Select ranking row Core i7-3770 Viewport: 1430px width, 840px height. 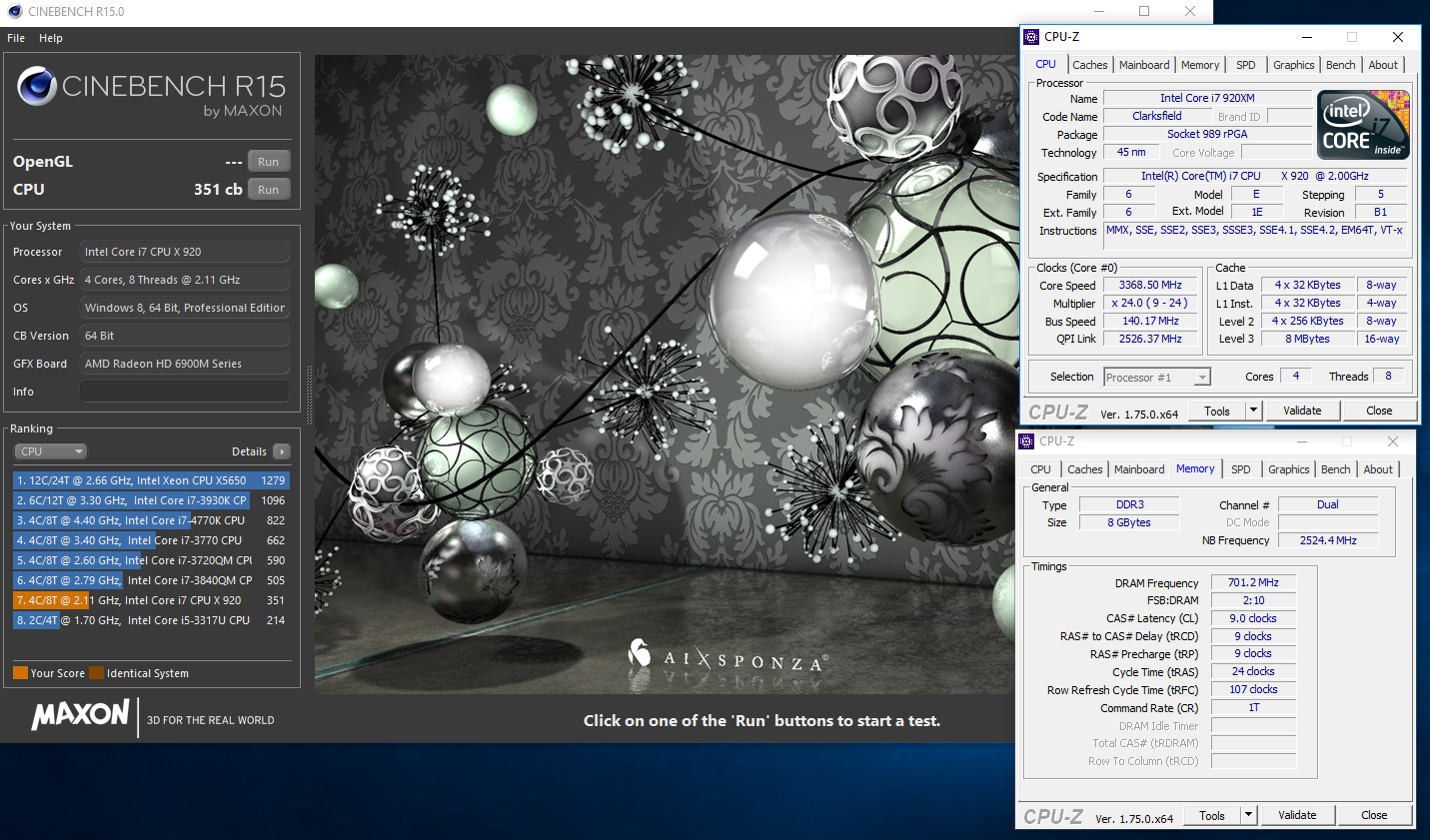[151, 540]
